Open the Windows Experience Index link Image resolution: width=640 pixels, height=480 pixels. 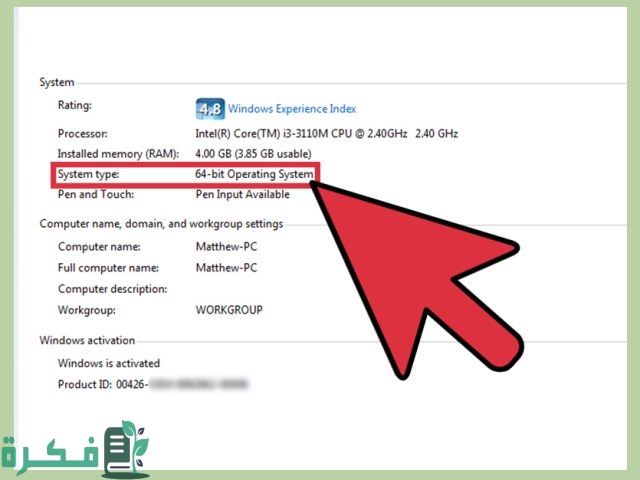click(292, 109)
